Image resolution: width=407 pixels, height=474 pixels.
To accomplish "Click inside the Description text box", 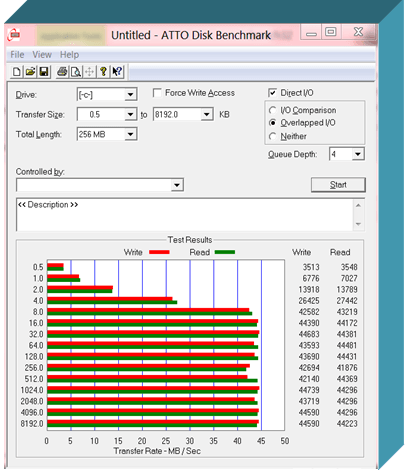I will 184,214.
